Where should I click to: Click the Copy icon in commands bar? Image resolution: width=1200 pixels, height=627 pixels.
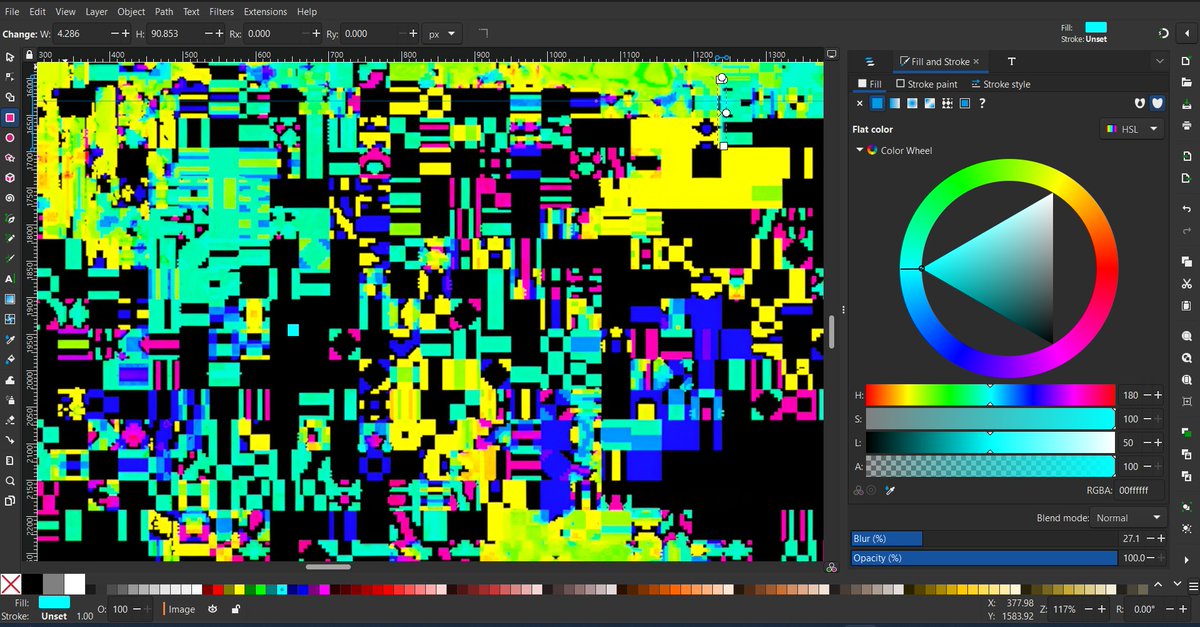coord(1186,260)
